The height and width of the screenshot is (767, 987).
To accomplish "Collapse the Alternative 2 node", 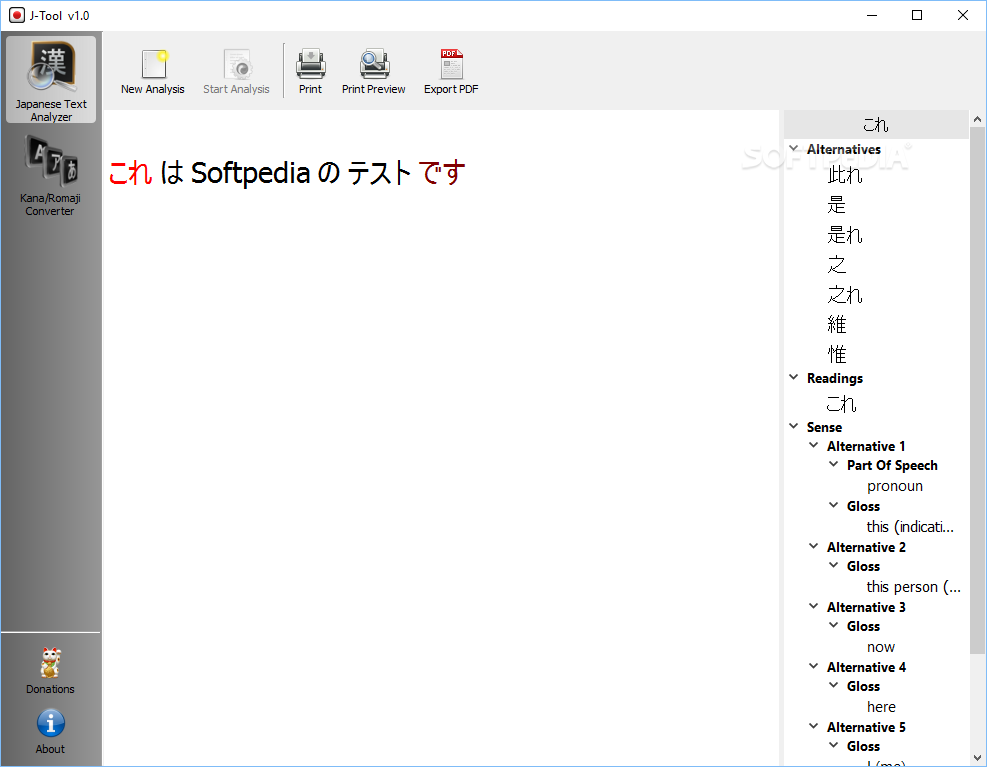I will 814,545.
